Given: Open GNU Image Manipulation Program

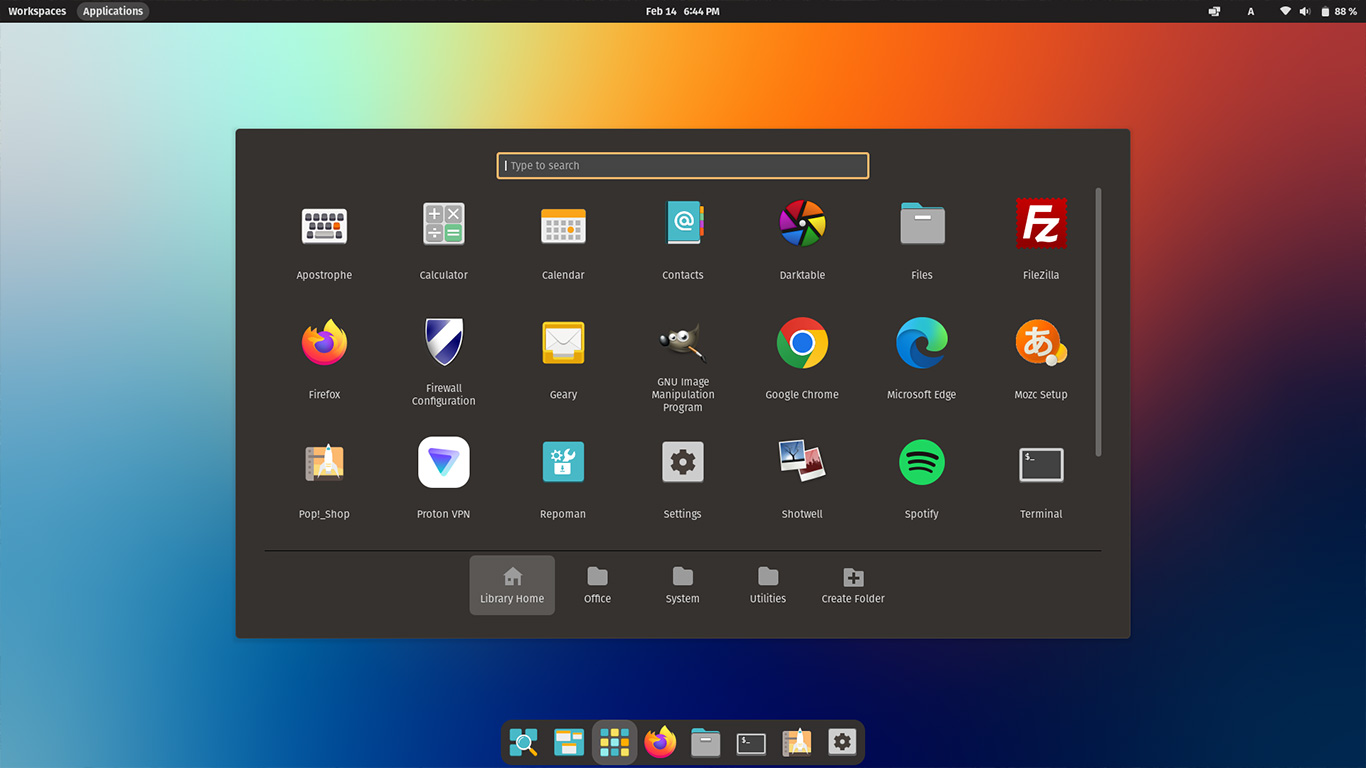Looking at the screenshot, I should [683, 364].
